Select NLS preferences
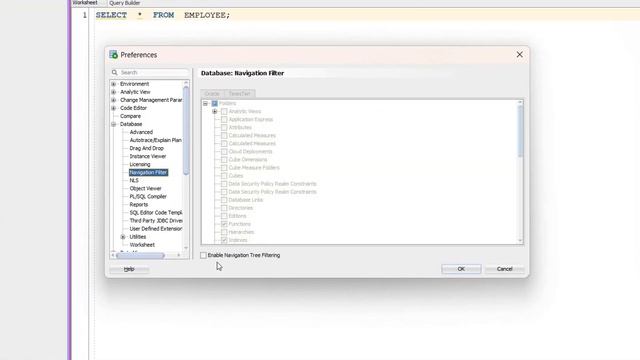This screenshot has width=640, height=360. coord(134,180)
